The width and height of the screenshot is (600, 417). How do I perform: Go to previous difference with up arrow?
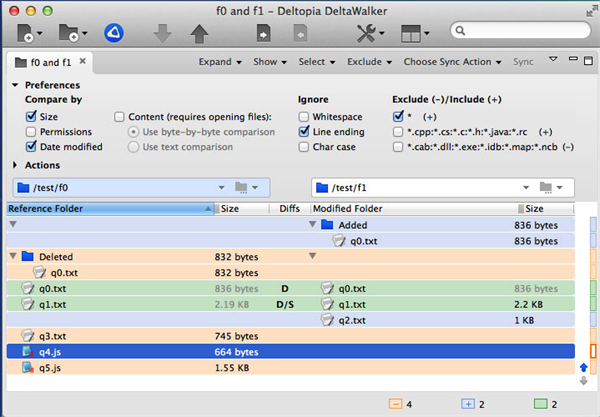click(x=199, y=33)
